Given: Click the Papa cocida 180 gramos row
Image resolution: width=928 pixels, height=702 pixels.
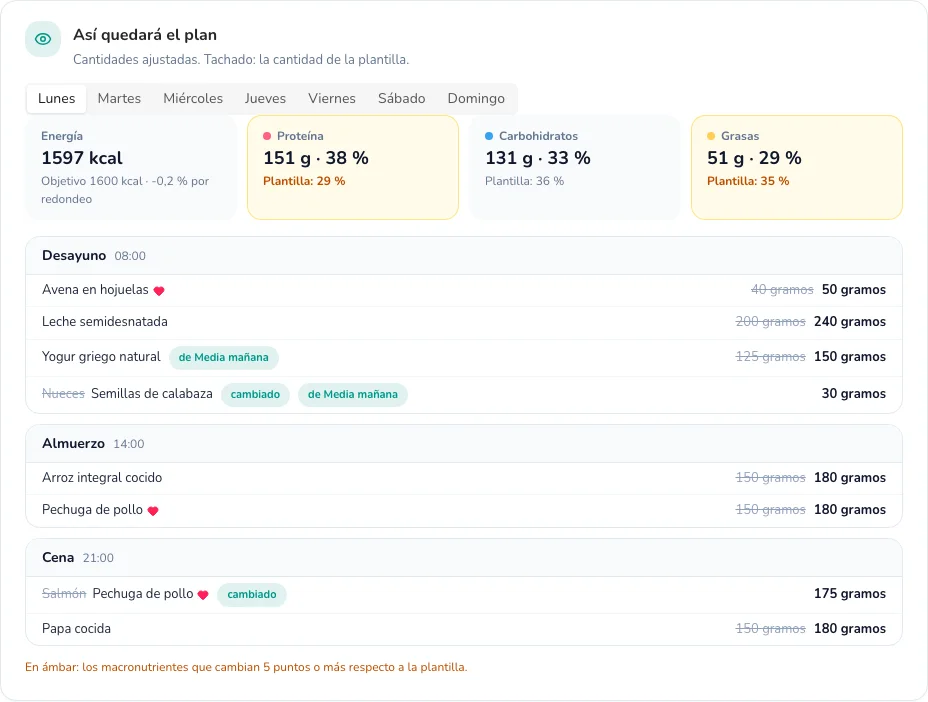Looking at the screenshot, I should [464, 629].
